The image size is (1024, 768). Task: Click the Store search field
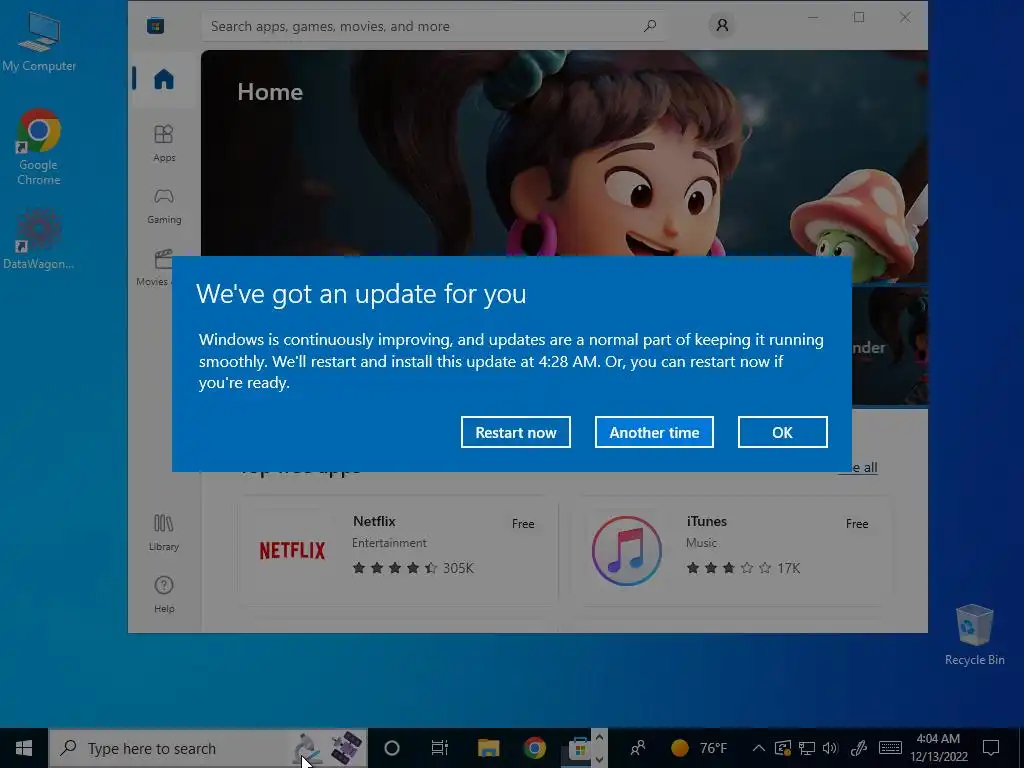434,26
